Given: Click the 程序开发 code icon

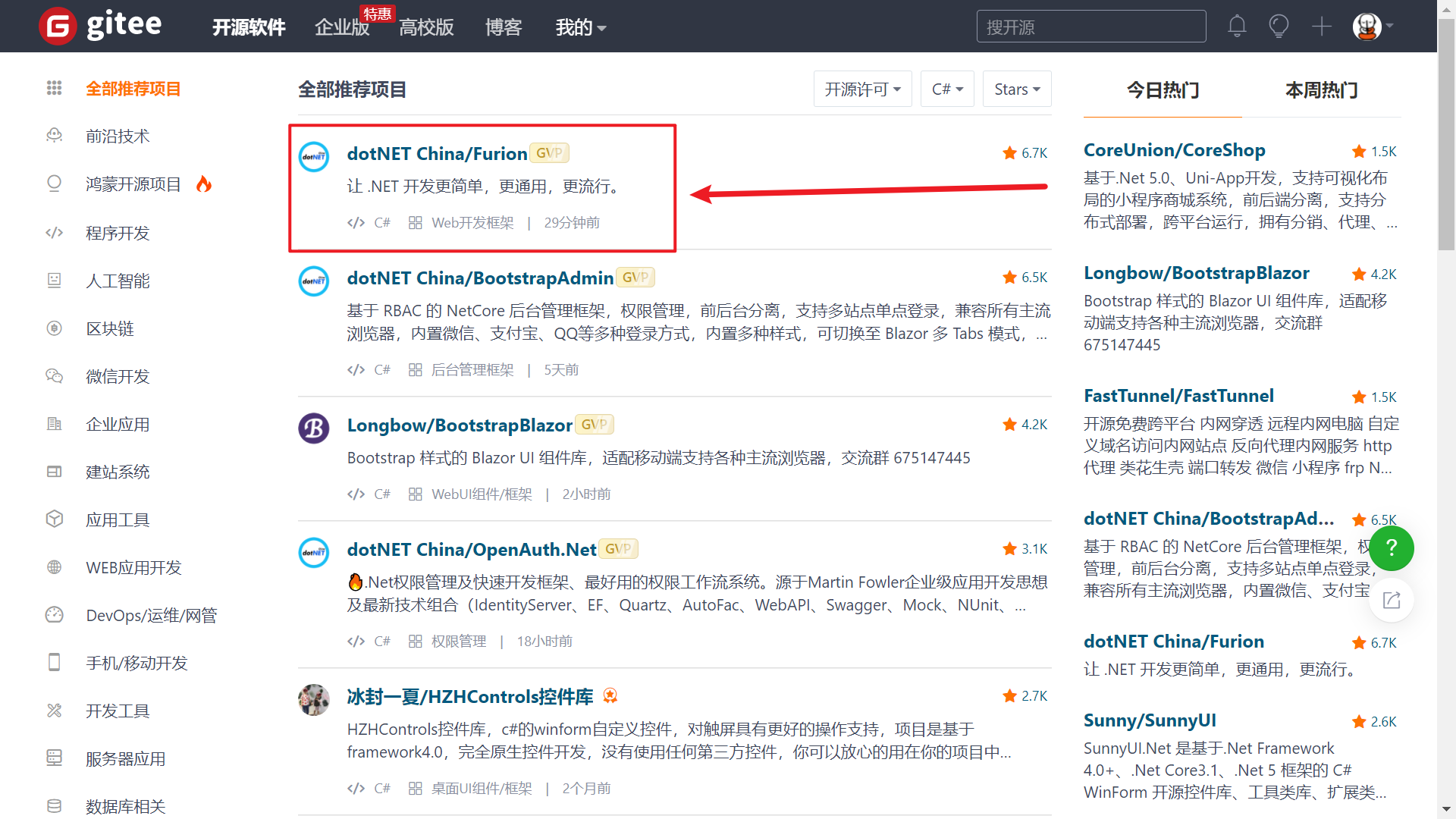Looking at the screenshot, I should pos(54,232).
